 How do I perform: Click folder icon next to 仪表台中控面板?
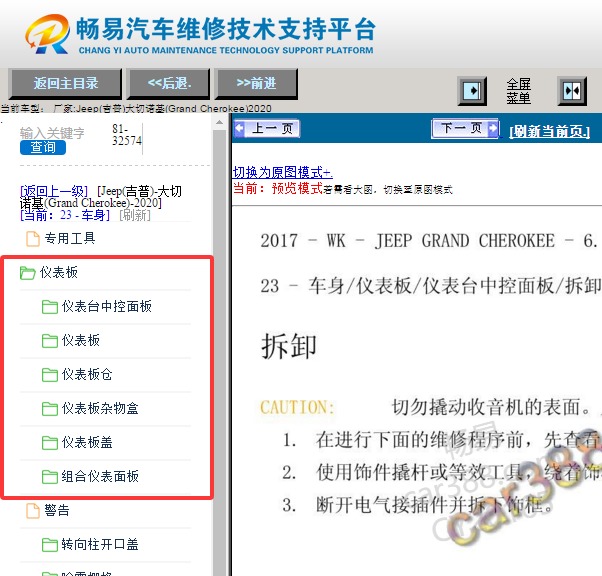50,307
